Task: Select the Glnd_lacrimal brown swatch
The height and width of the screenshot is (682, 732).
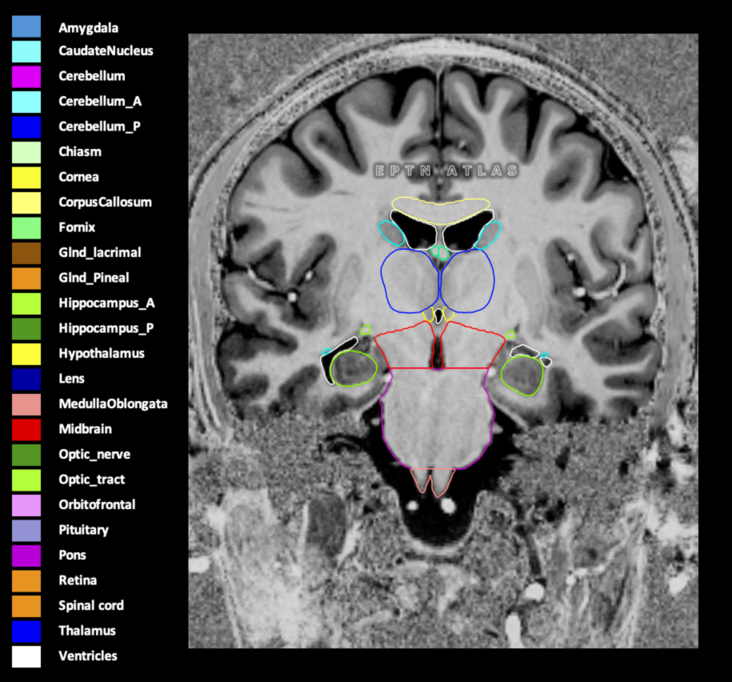Action: (26, 253)
